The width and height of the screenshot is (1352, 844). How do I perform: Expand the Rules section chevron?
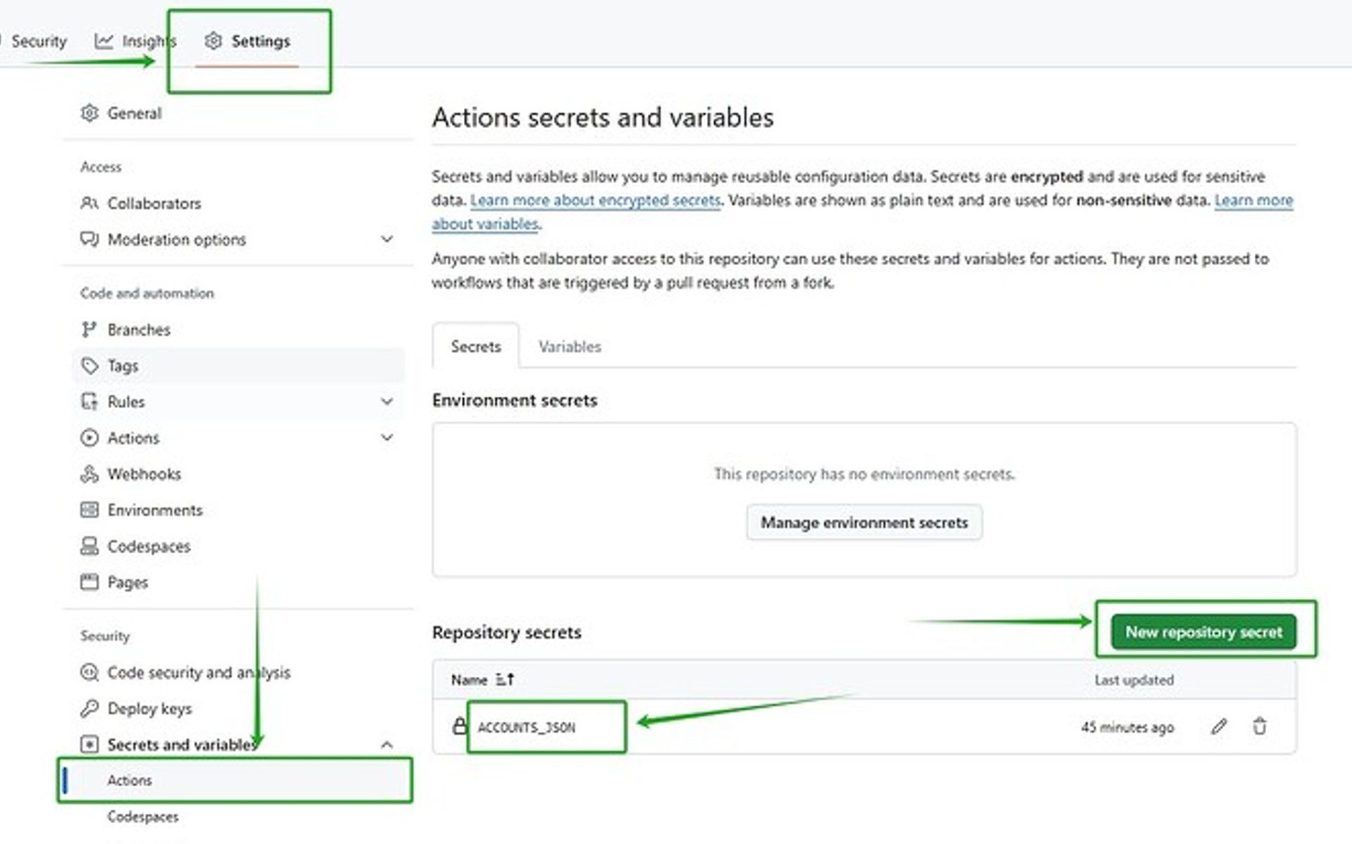coord(387,402)
